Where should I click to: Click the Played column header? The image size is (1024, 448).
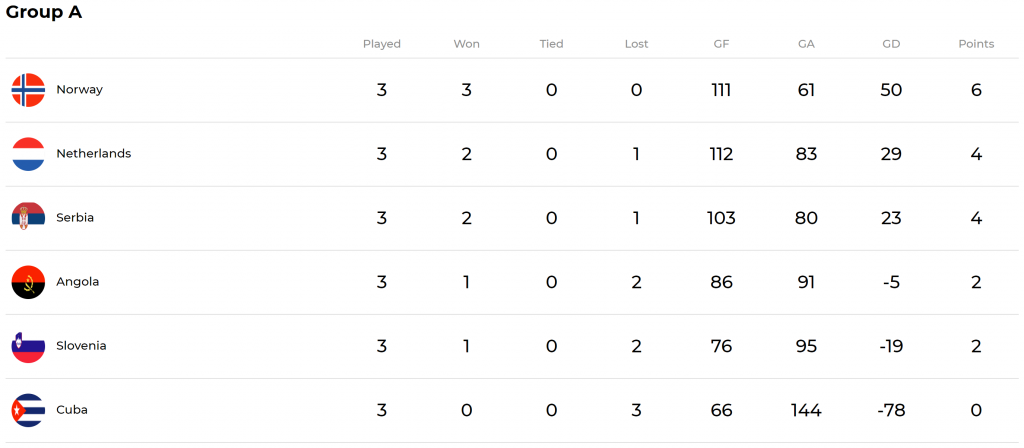click(x=381, y=44)
